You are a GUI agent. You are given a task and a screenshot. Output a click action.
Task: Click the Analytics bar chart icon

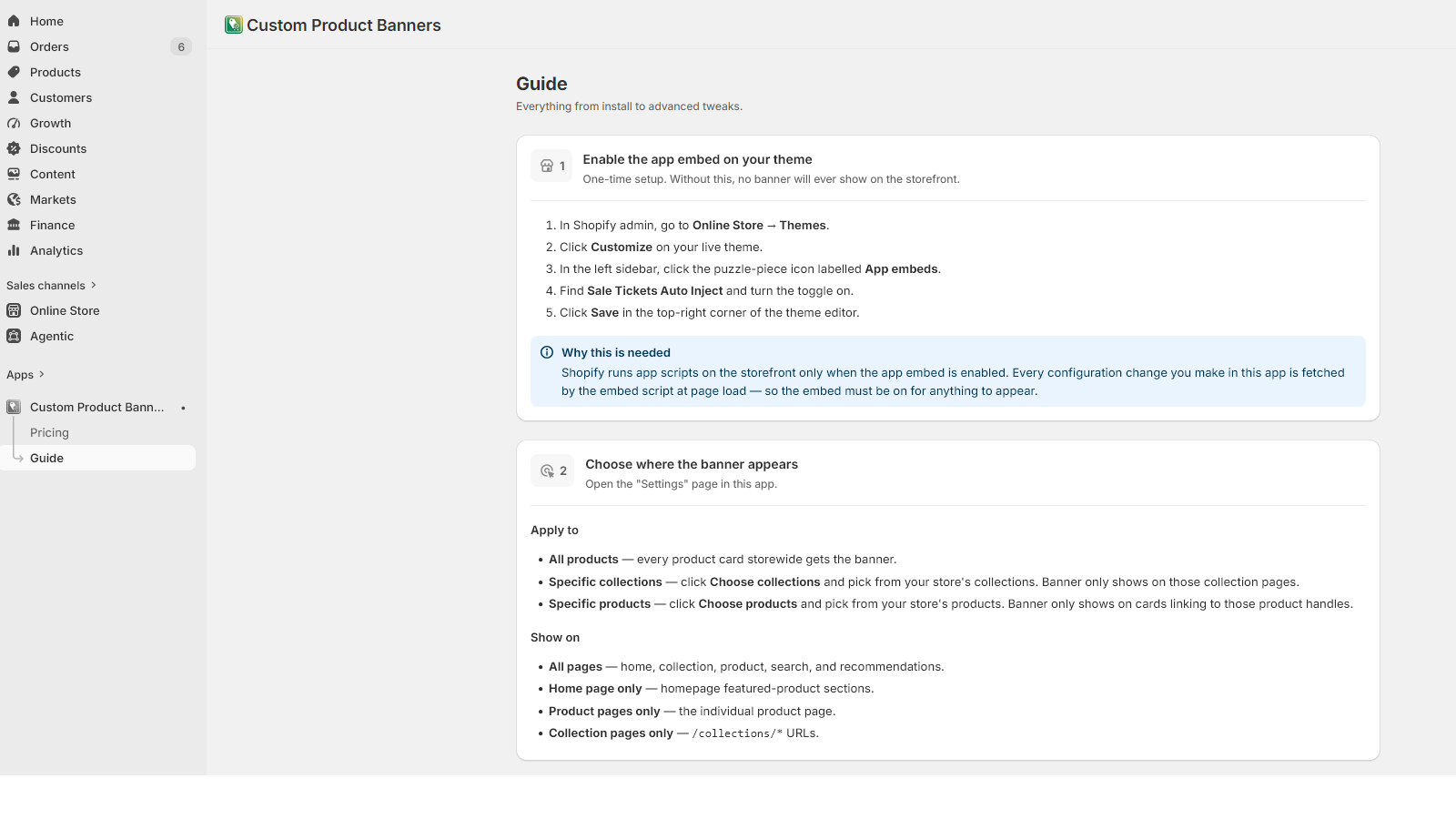(x=14, y=250)
